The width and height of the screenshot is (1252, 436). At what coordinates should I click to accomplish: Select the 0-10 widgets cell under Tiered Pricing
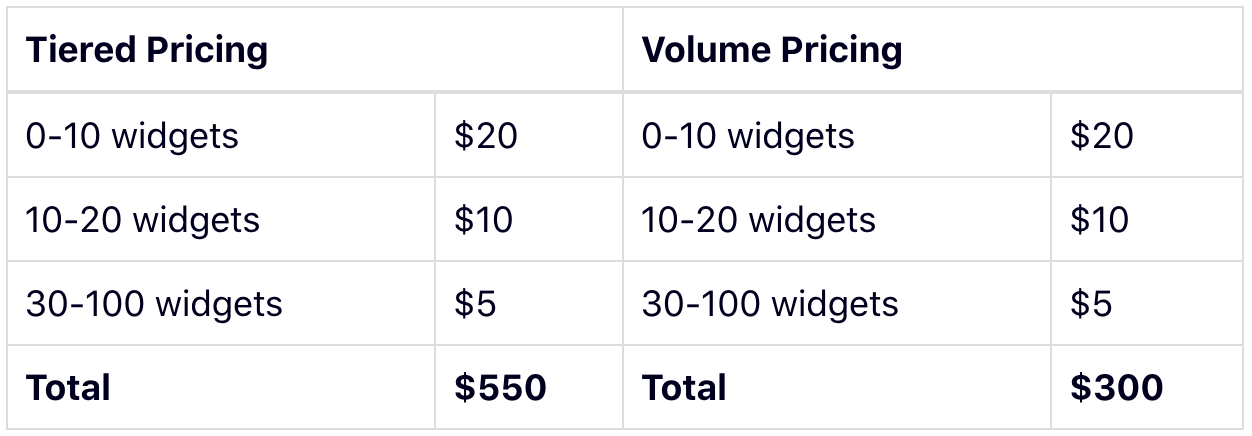pos(132,136)
